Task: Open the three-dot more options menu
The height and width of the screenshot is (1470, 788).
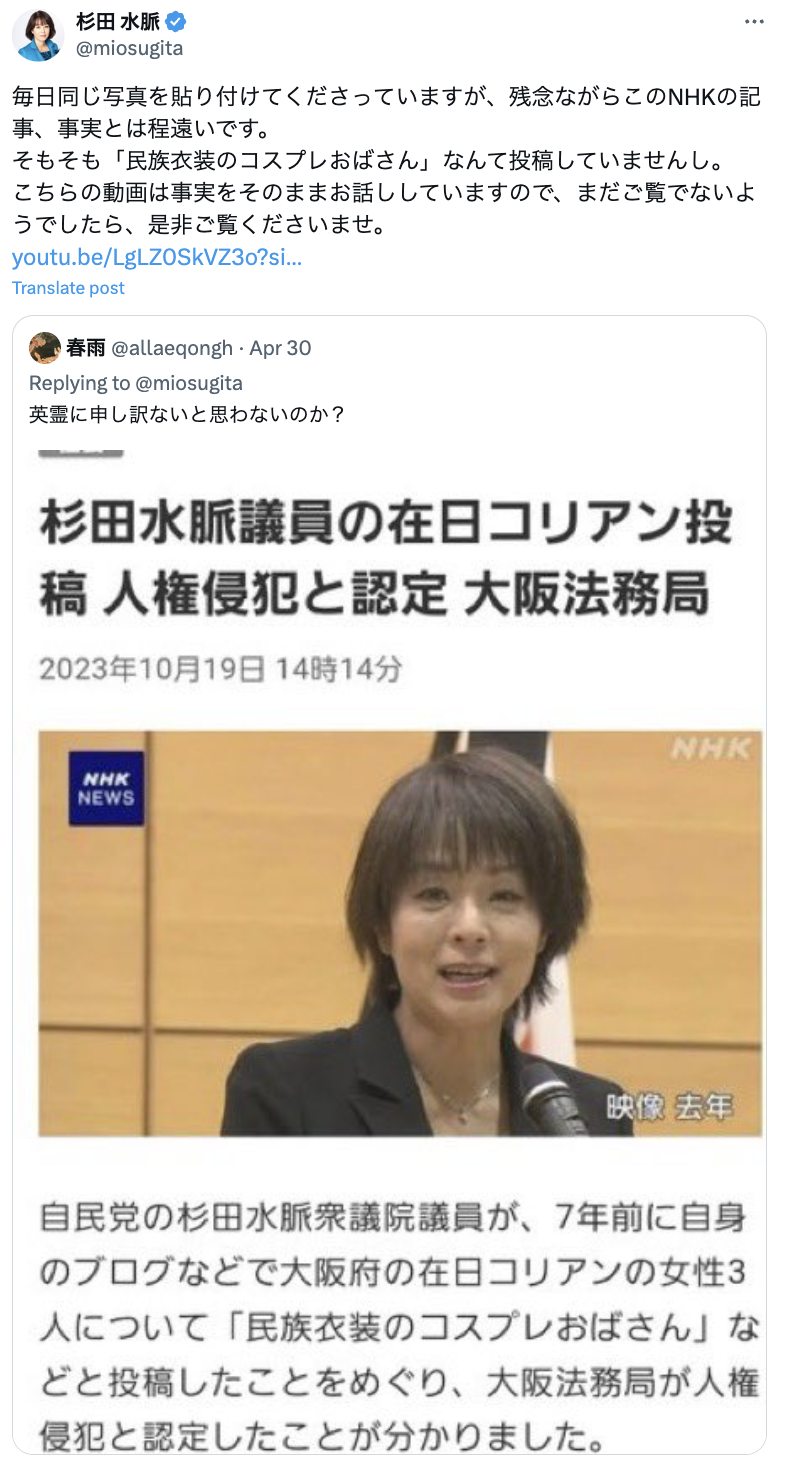Action: 757,22
